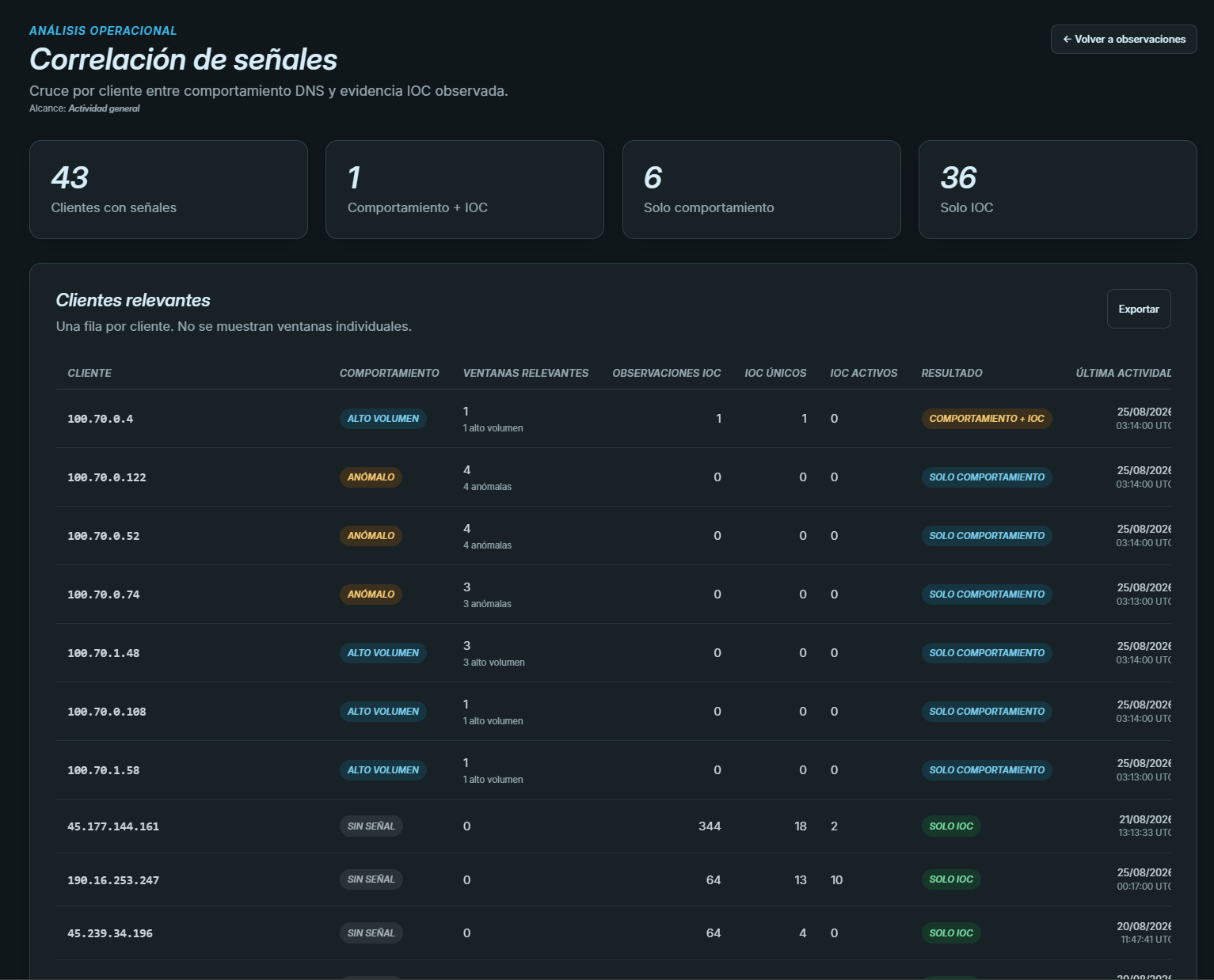Click SIN SEÑAL badge for 45.177.144.161

(371, 826)
